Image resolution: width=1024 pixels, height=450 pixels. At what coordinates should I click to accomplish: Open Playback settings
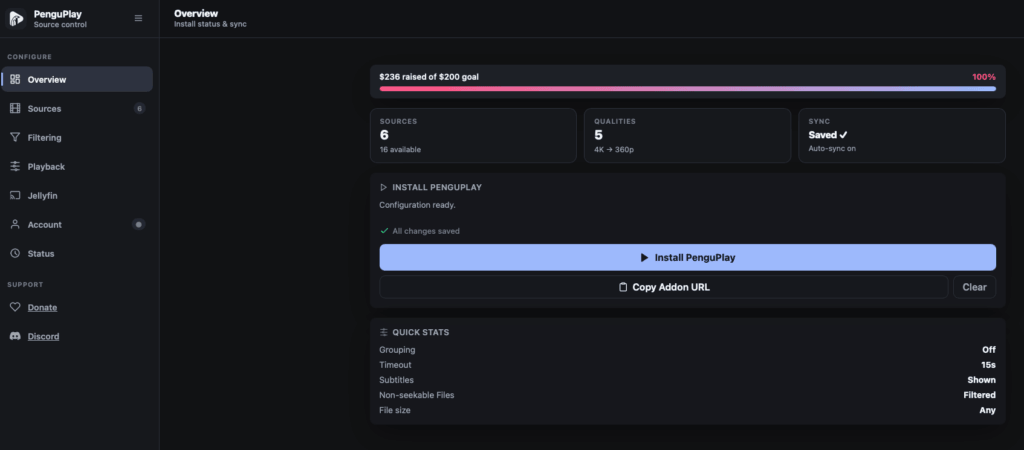77,167
